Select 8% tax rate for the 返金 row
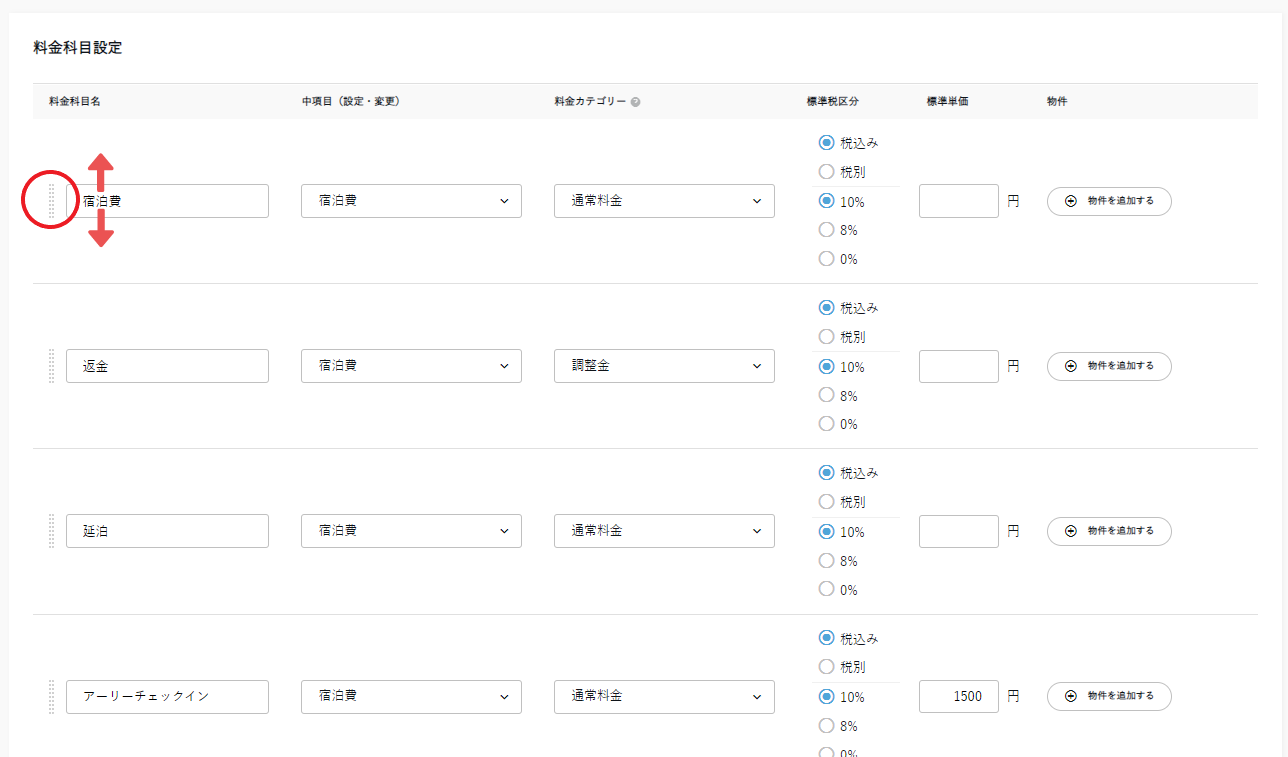The height and width of the screenshot is (757, 1288). coord(826,395)
